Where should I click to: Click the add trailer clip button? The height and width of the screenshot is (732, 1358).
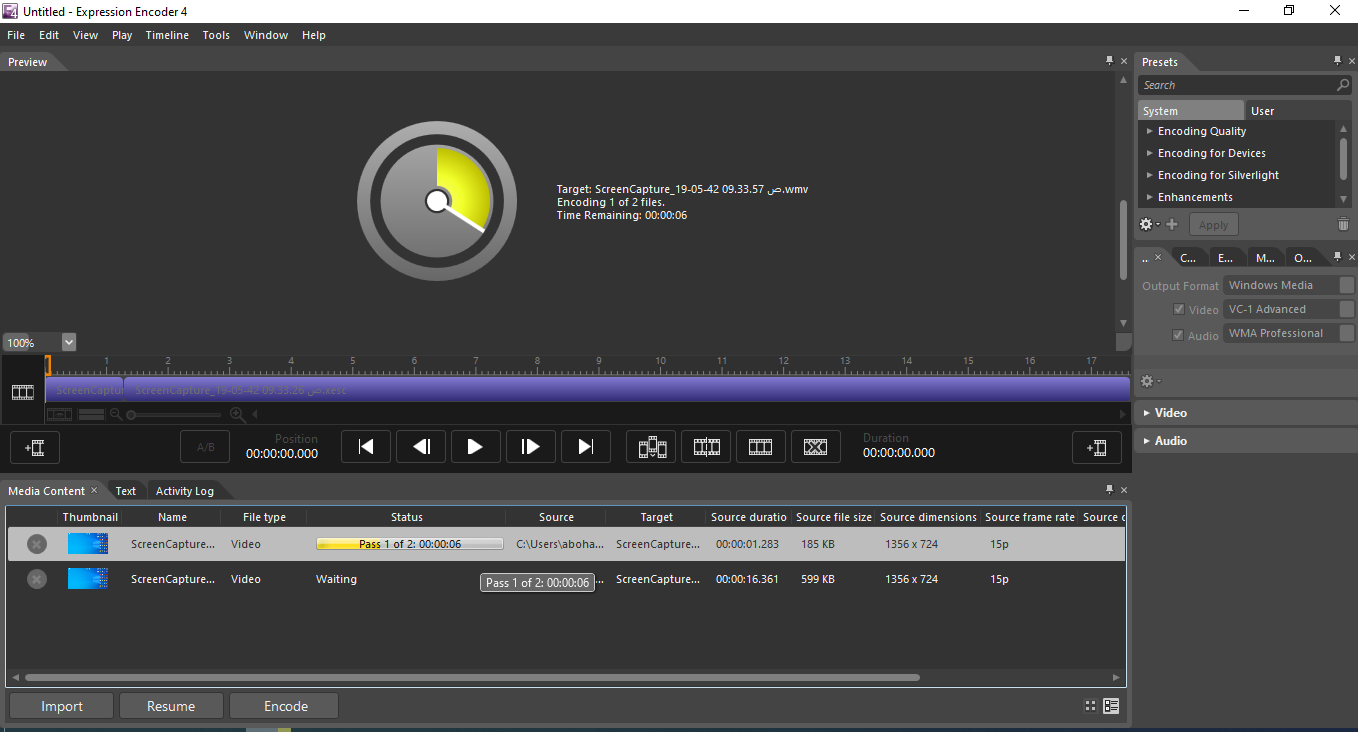1096,447
